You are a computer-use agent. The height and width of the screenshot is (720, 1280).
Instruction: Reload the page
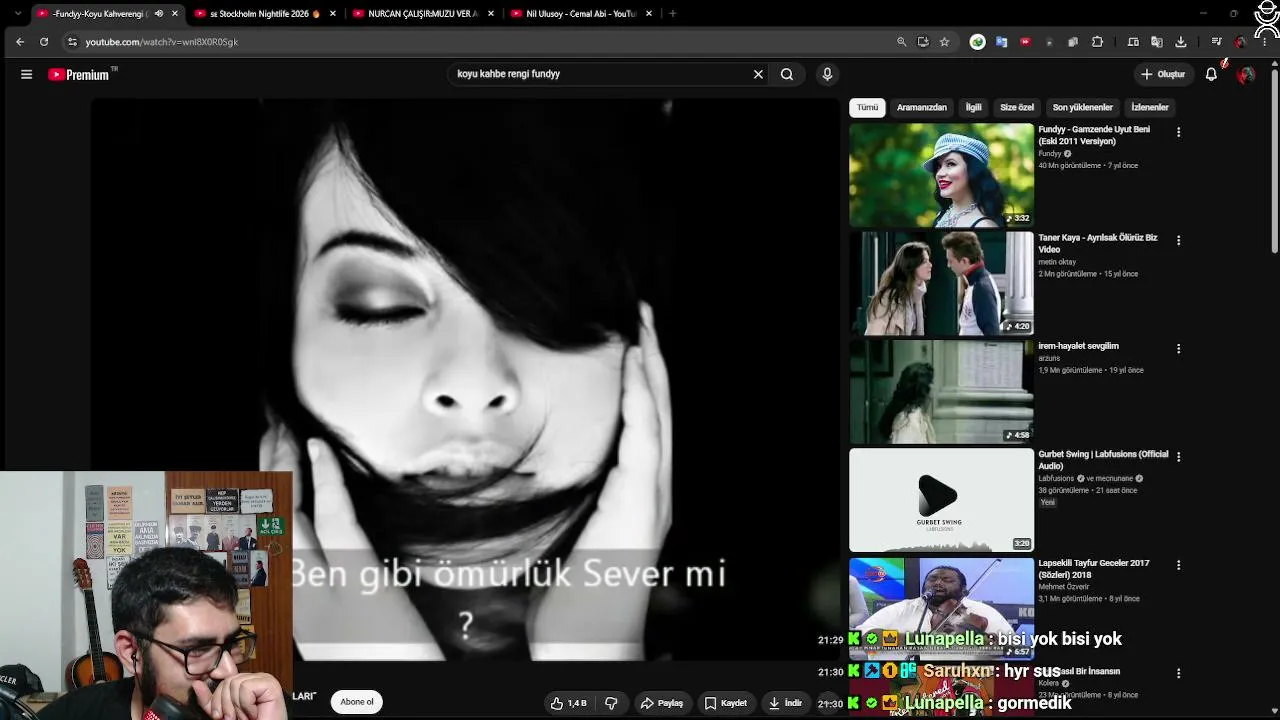(x=44, y=42)
